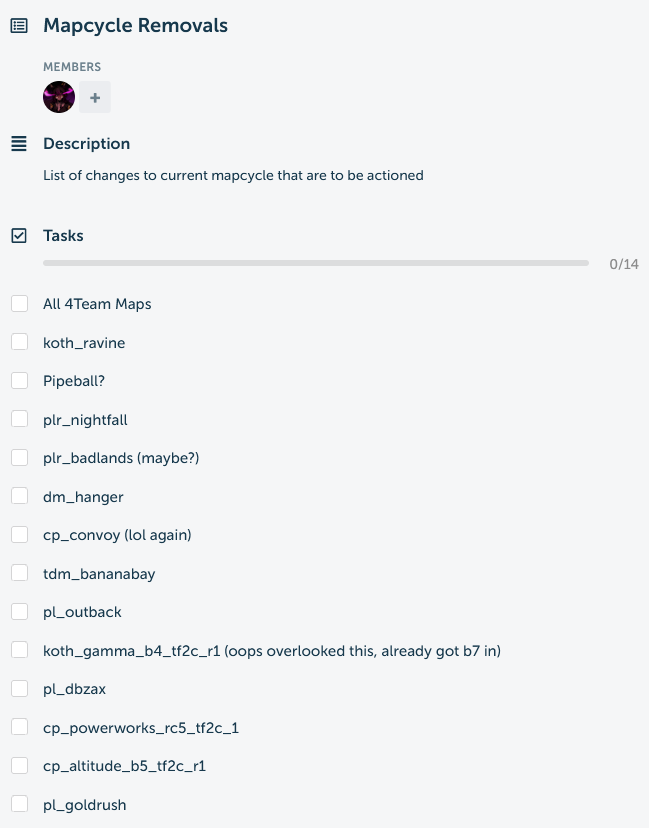
Task: Click the Mapcycle Removals title text
Action: pyautogui.click(x=135, y=25)
